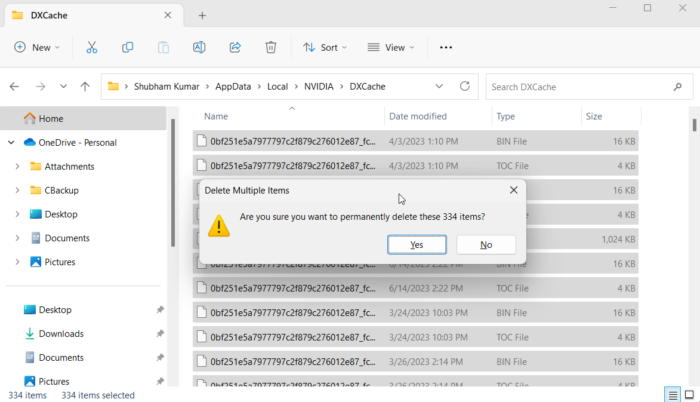Switch to the large thumbnails view icon
The height and width of the screenshot is (402, 700).
point(689,394)
